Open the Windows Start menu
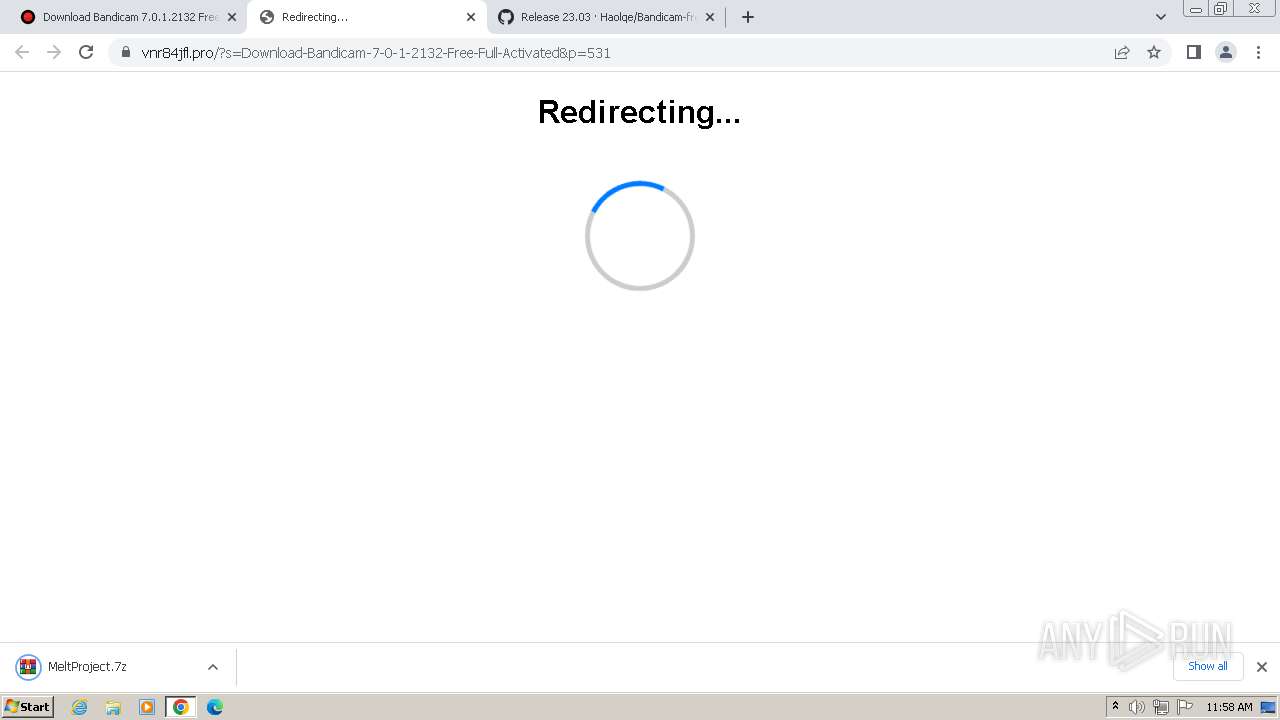The height and width of the screenshot is (720, 1280). (27, 707)
